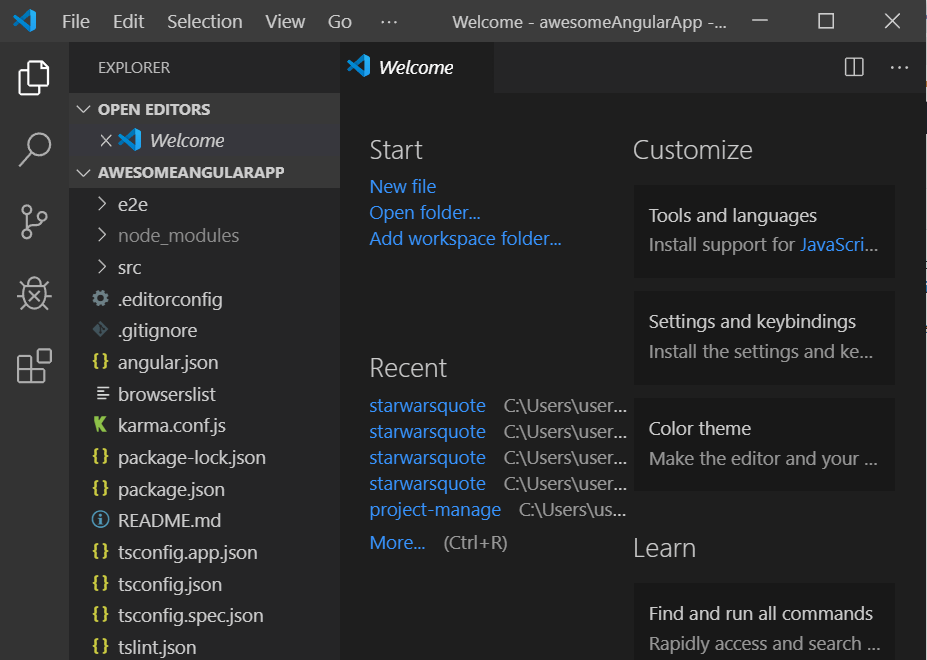
Task: Open the Source Control view
Action: point(33,221)
